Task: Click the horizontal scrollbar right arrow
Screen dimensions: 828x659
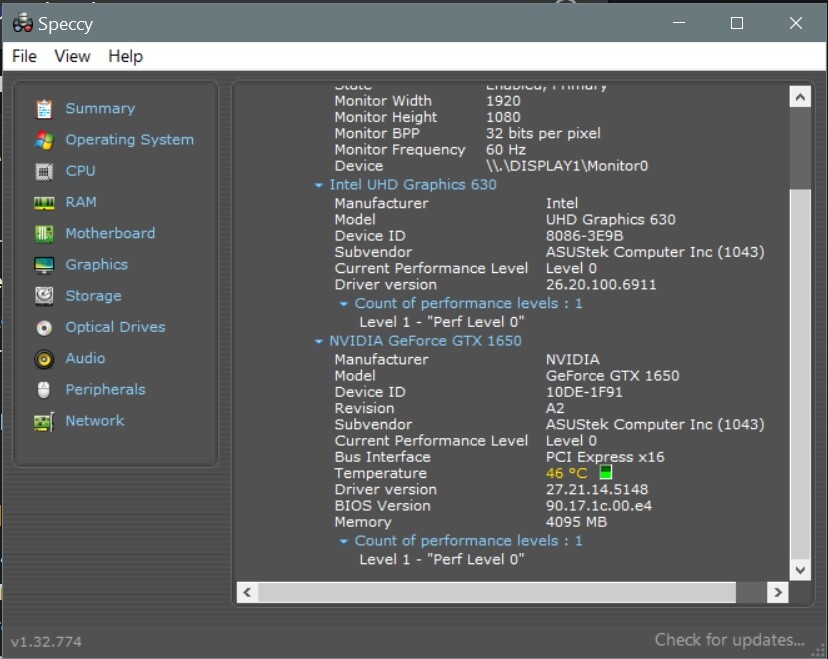Action: pos(778,592)
